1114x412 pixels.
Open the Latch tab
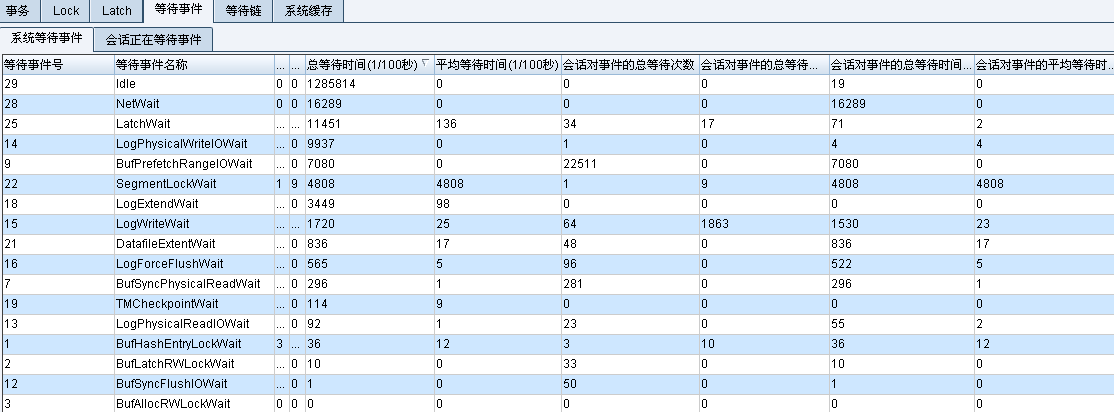coord(116,11)
